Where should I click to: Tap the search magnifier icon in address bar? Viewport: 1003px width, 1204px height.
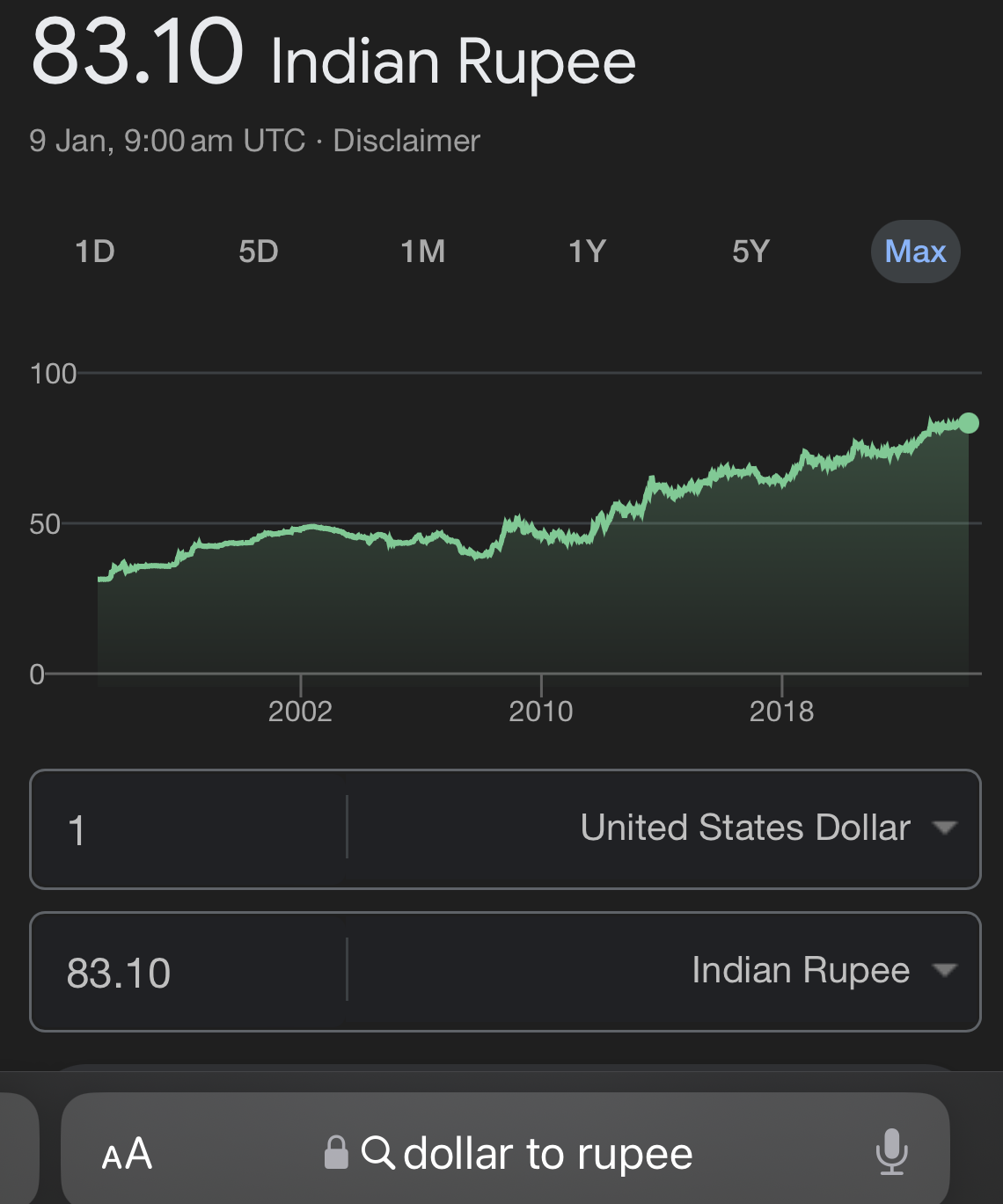377,1151
